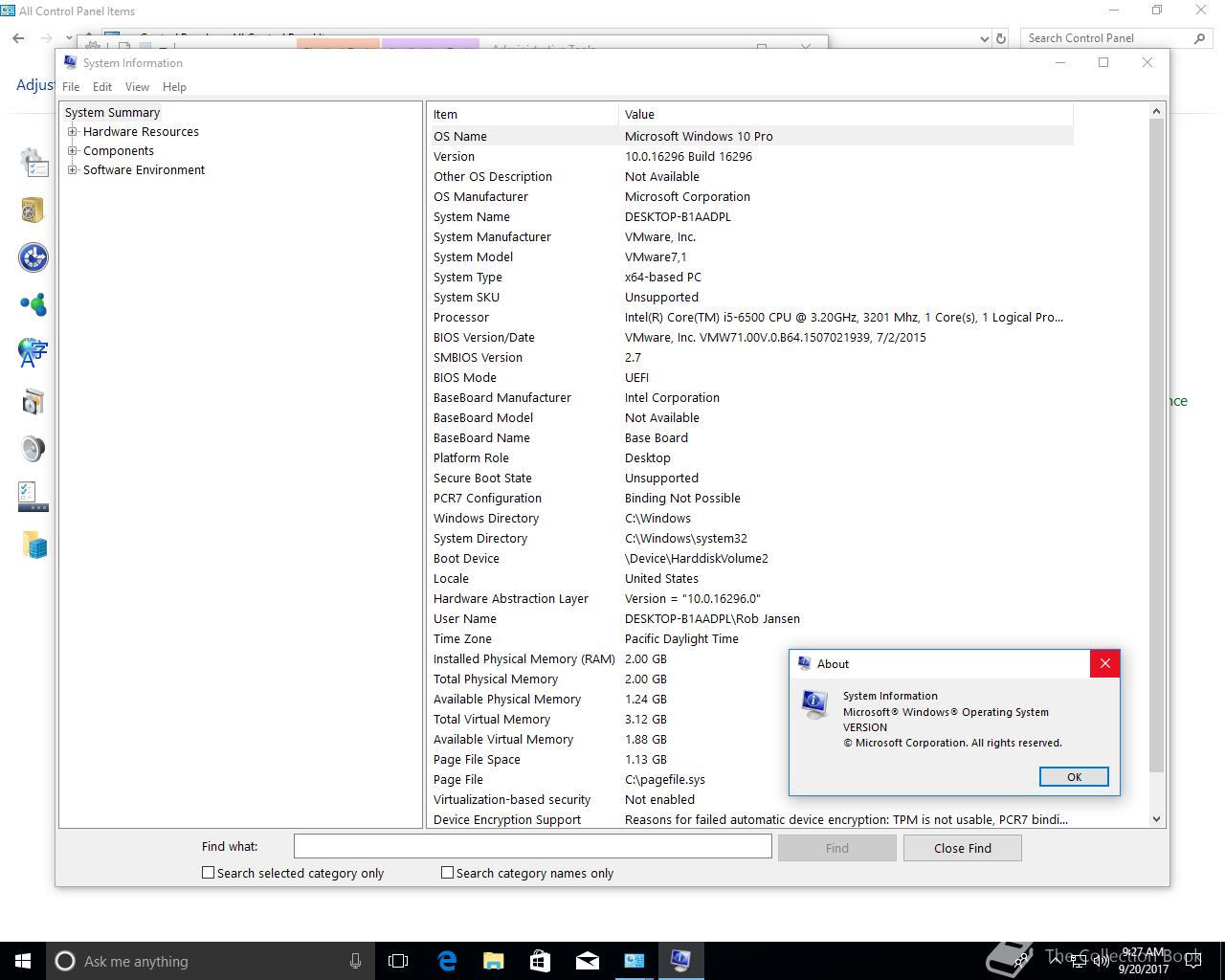Viewport: 1225px width, 980px height.
Task: Select System Summary in the tree
Action: pos(112,113)
